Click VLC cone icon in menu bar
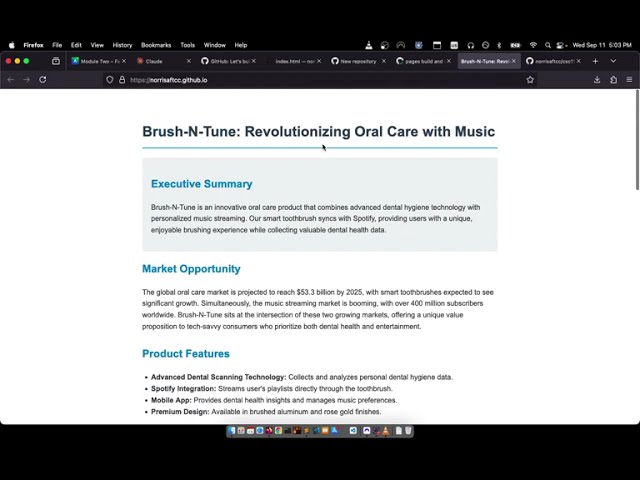 [369, 45]
